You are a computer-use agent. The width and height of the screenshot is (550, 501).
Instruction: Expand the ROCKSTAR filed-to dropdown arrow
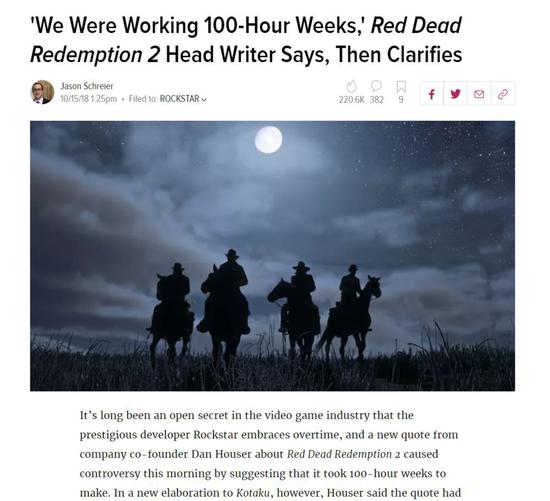204,100
